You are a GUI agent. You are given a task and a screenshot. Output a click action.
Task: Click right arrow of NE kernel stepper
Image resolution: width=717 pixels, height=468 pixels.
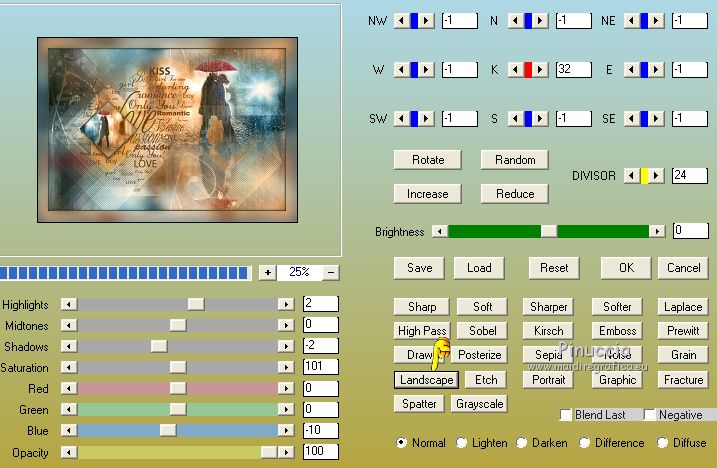tap(656, 21)
